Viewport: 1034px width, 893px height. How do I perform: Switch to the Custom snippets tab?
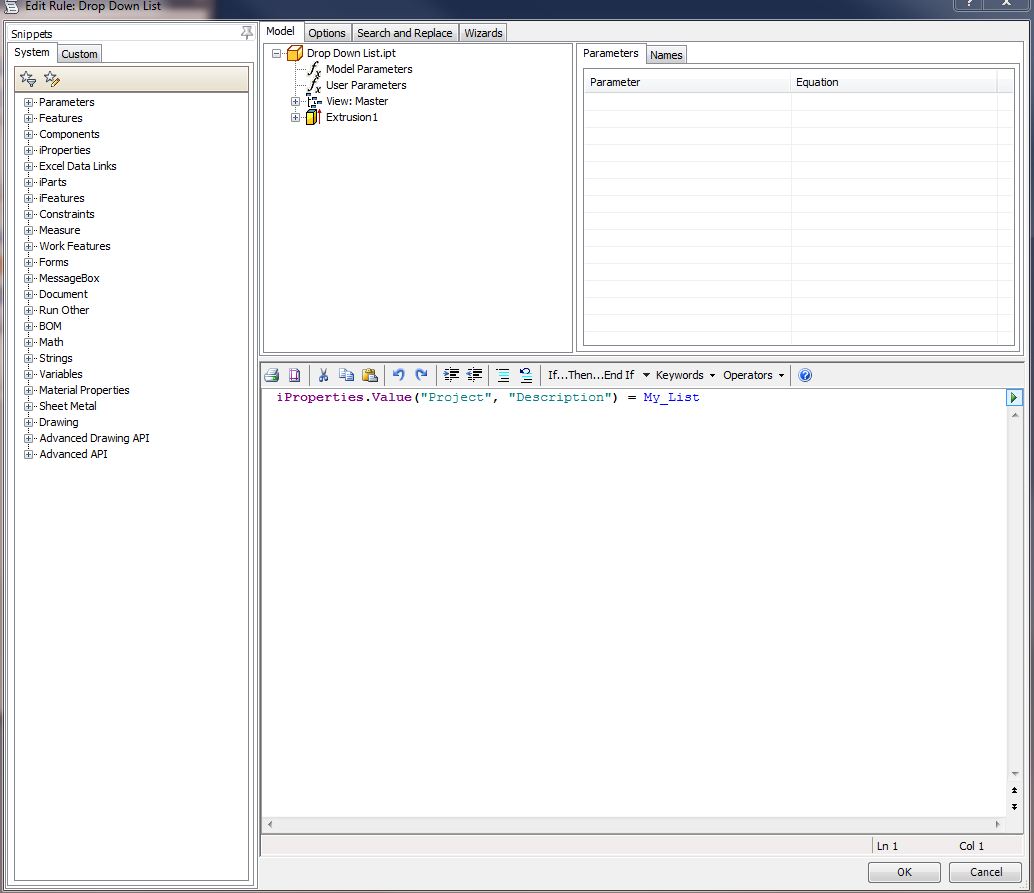click(x=79, y=54)
